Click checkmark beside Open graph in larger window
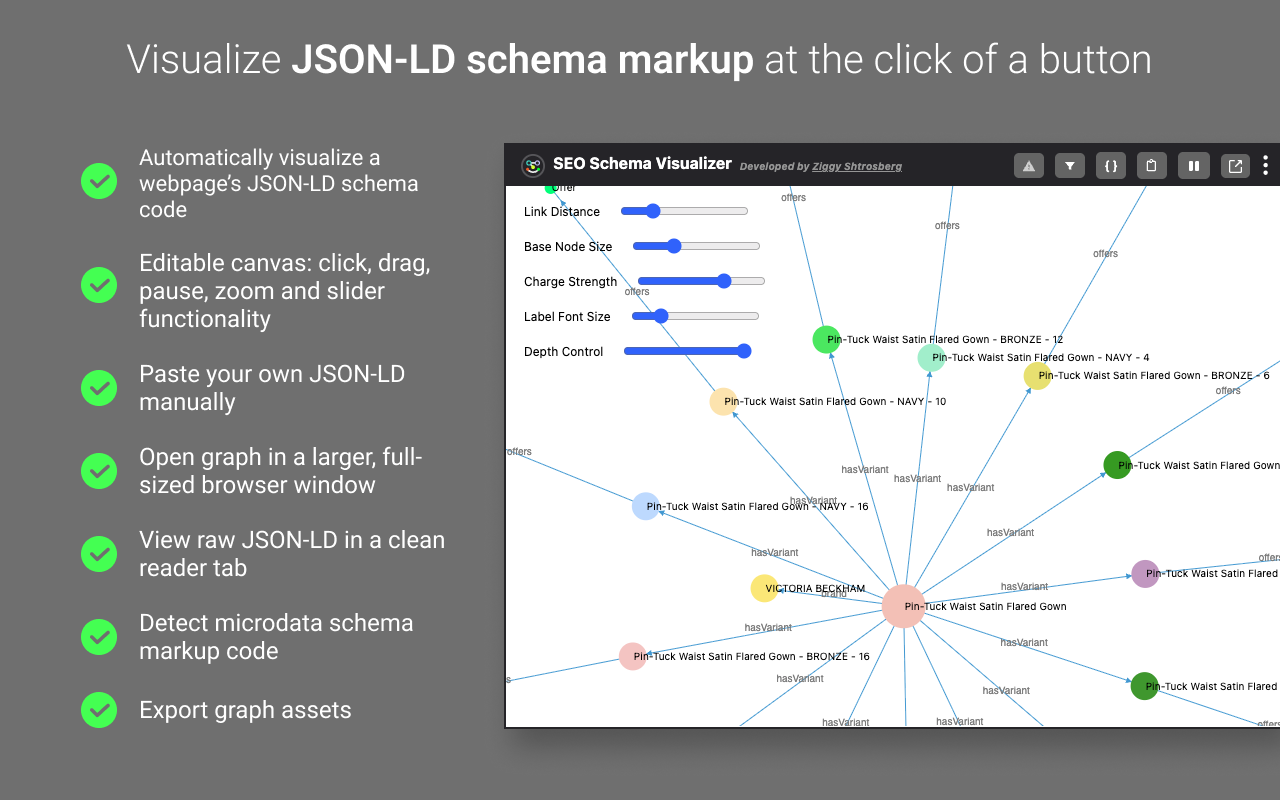The width and height of the screenshot is (1280, 800). coord(98,470)
